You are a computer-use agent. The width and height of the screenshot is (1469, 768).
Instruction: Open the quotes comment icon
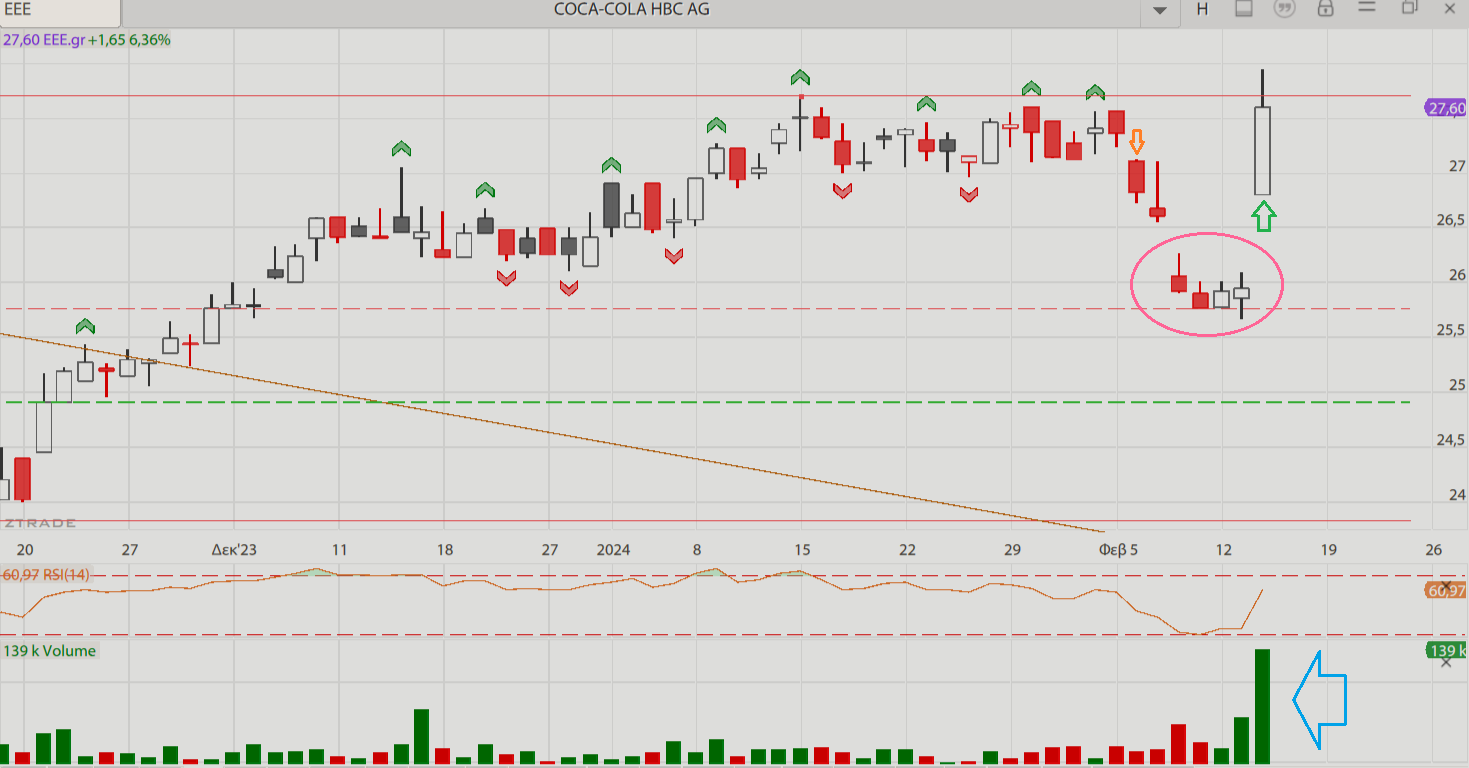coord(1285,9)
